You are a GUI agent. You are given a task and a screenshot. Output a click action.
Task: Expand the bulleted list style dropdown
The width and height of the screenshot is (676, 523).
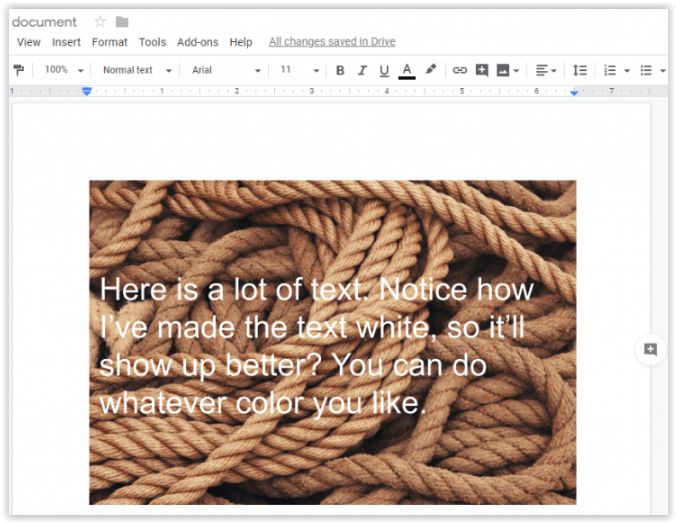663,71
